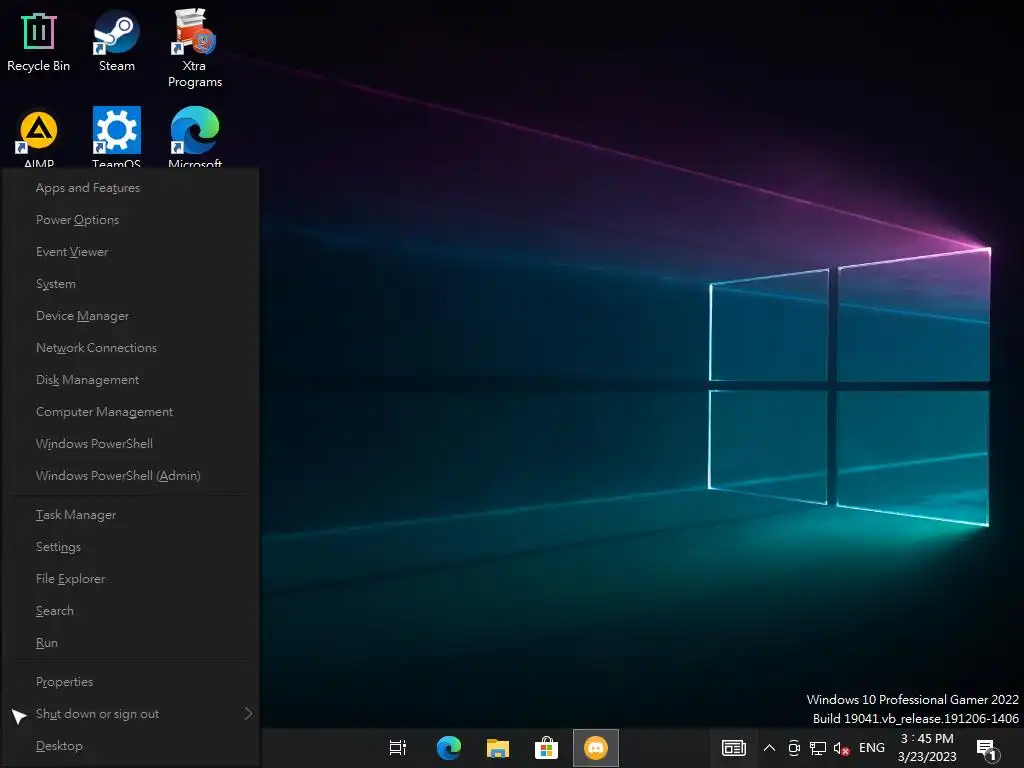Open the Recycle Bin desktop icon
1024x768 pixels.
coord(39,41)
